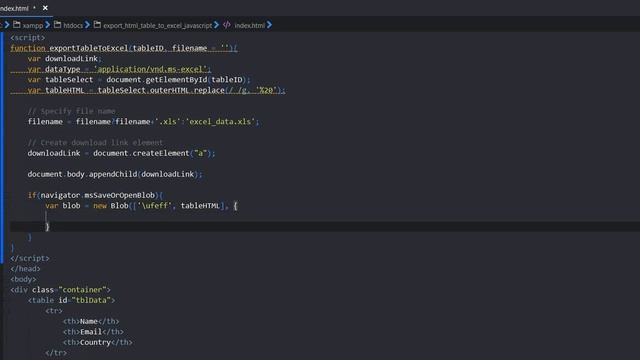Close the index.html tab
The height and width of the screenshot is (360, 640).
45,8
